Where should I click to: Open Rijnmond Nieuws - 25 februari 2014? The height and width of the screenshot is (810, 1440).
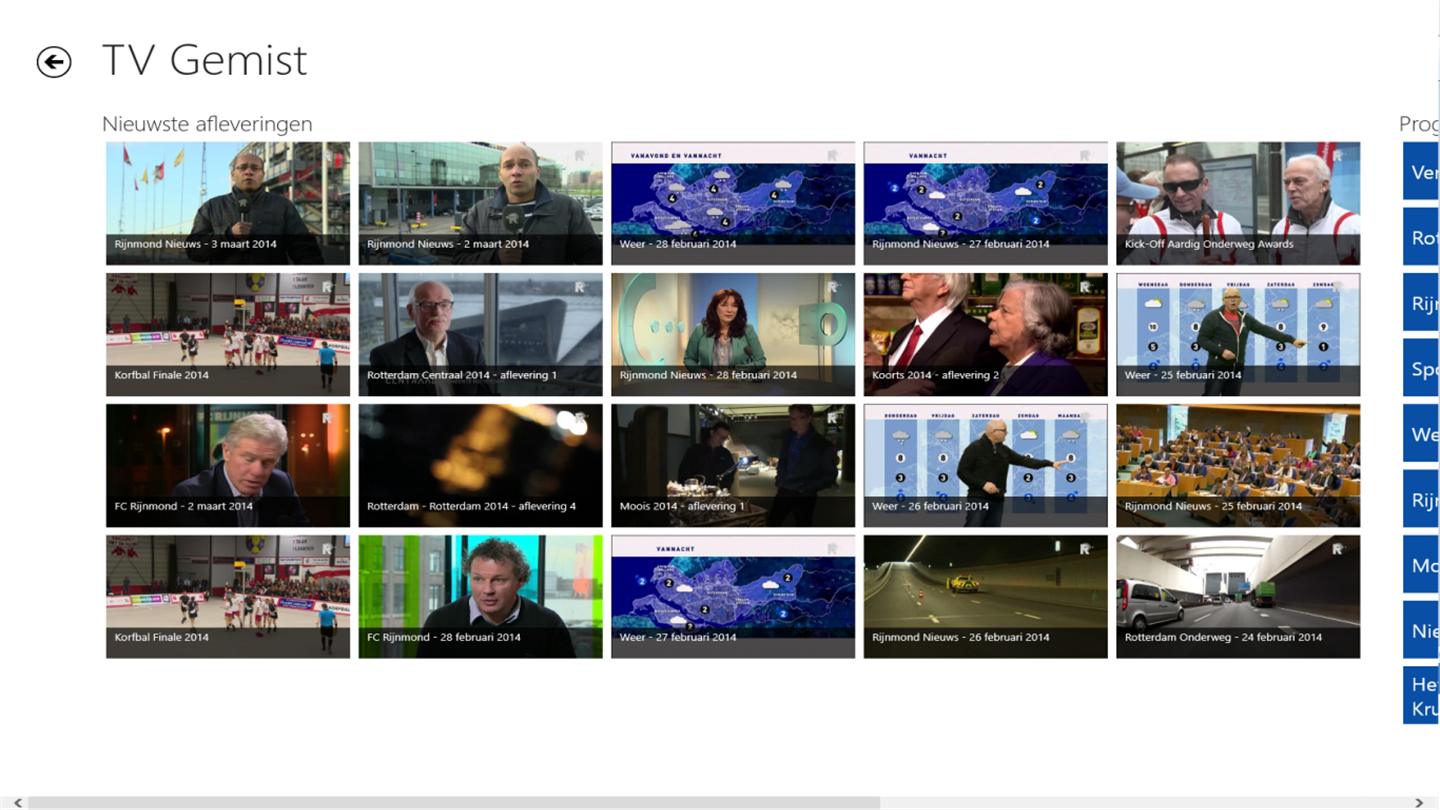(x=1238, y=466)
